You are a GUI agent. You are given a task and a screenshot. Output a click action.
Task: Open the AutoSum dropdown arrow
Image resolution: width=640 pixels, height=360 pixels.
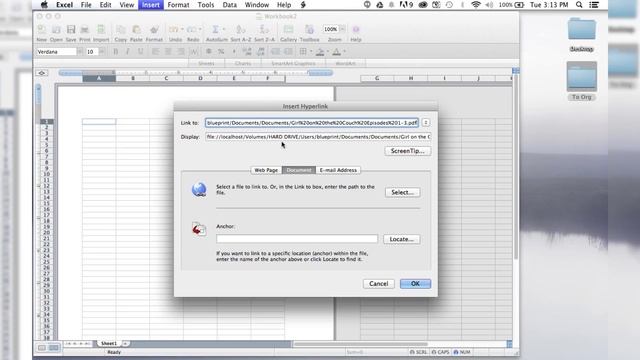pyautogui.click(x=224, y=29)
